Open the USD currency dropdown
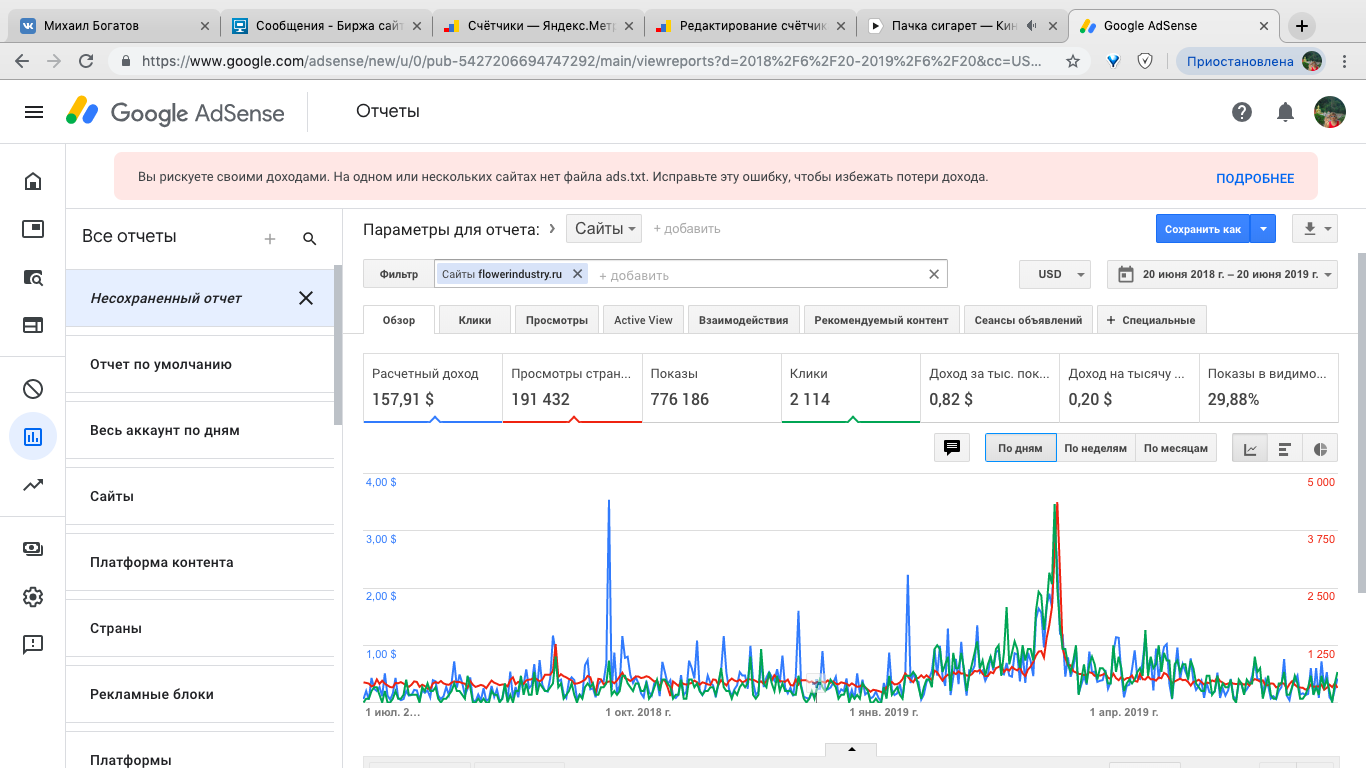This screenshot has height=768, width=1366. 1055,274
